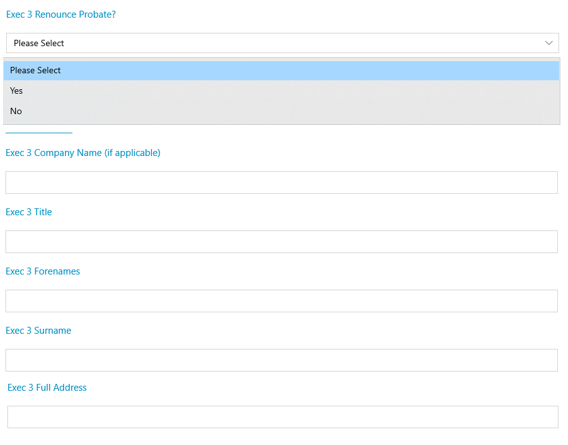Click empty middle area of Renounce Probate combo box
The width and height of the screenshot is (568, 445).
click(x=290, y=43)
